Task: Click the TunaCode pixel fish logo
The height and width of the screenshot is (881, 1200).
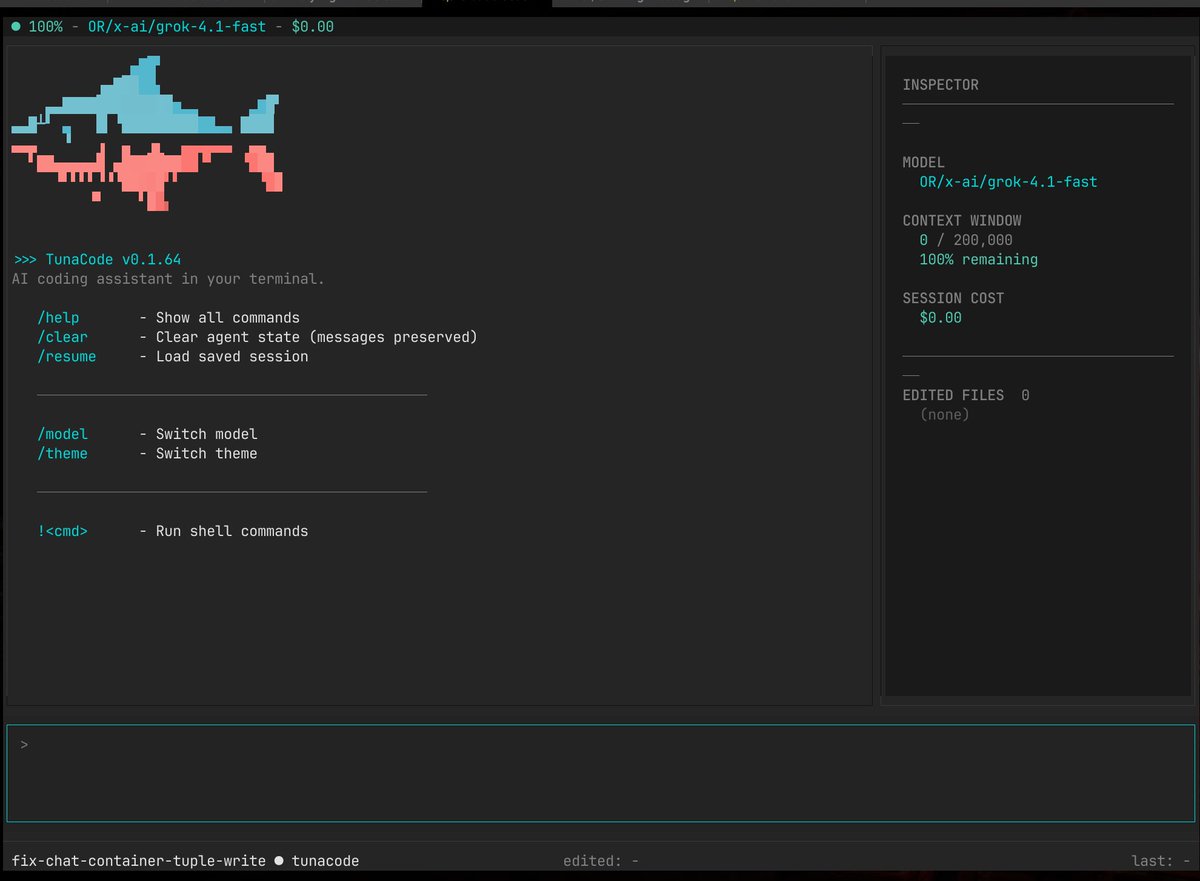Action: pos(147,134)
